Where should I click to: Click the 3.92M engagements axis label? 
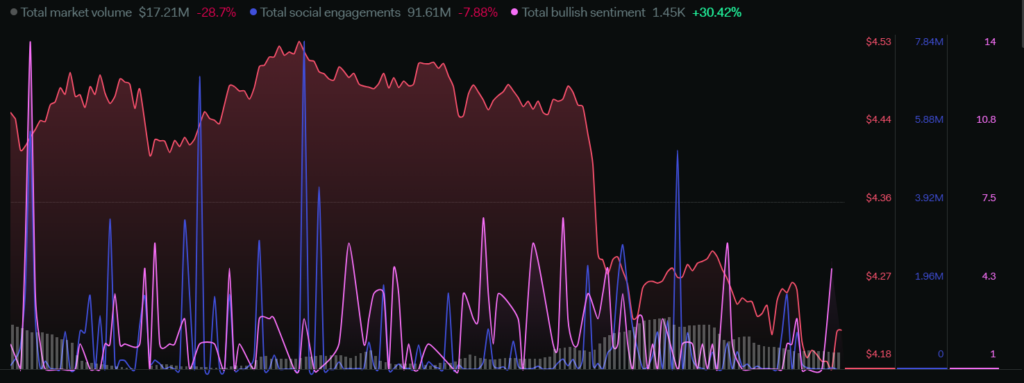click(x=929, y=198)
